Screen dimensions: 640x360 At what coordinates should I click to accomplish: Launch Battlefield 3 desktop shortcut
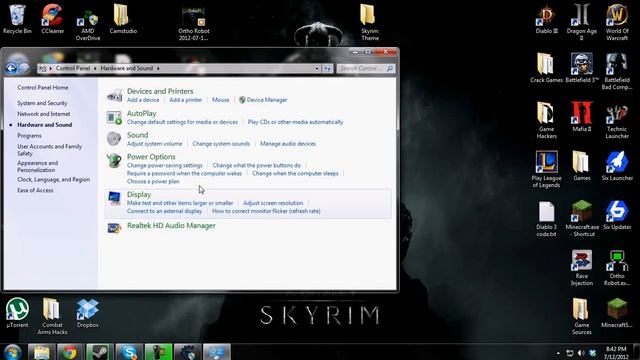[x=582, y=68]
